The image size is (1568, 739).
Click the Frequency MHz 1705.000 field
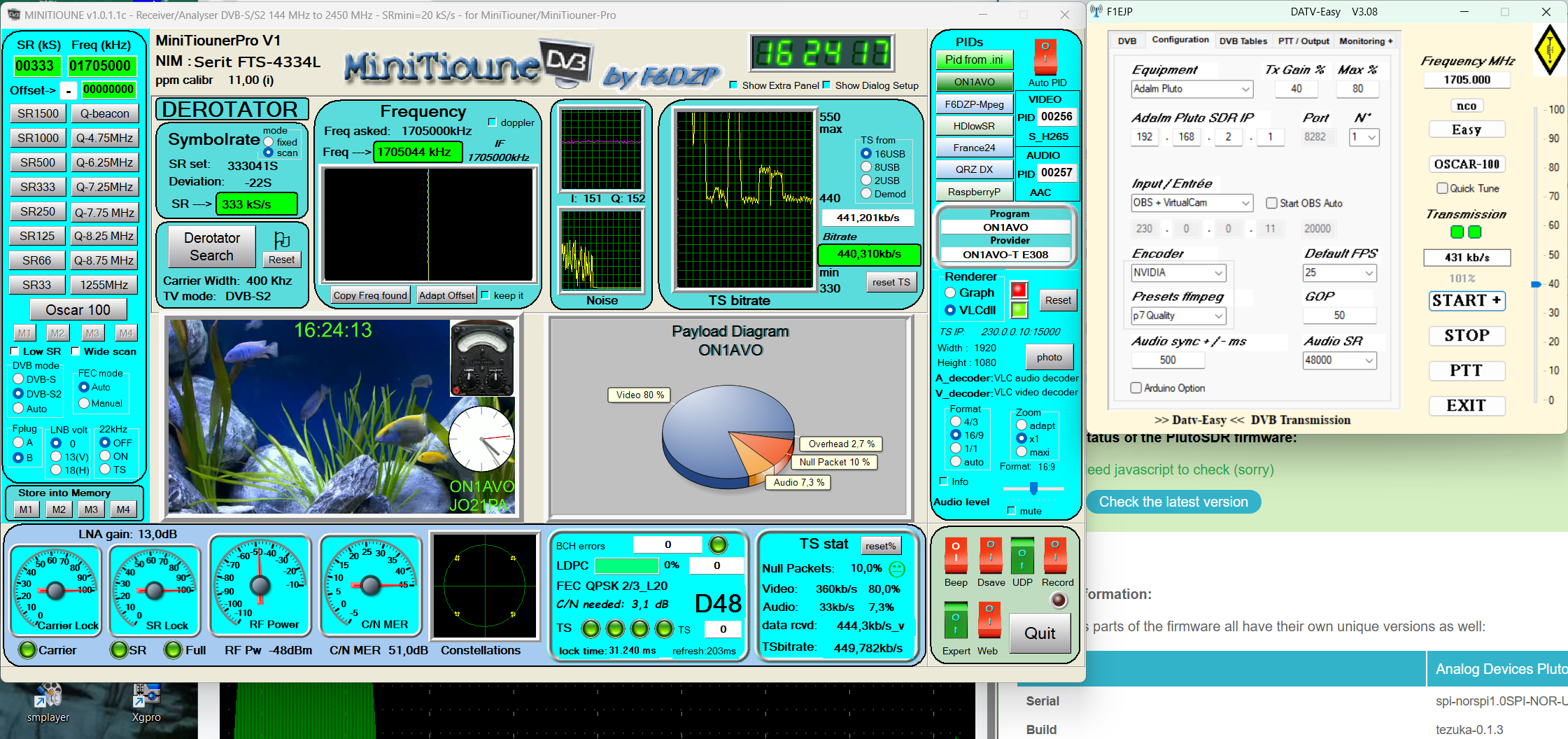pos(1467,80)
